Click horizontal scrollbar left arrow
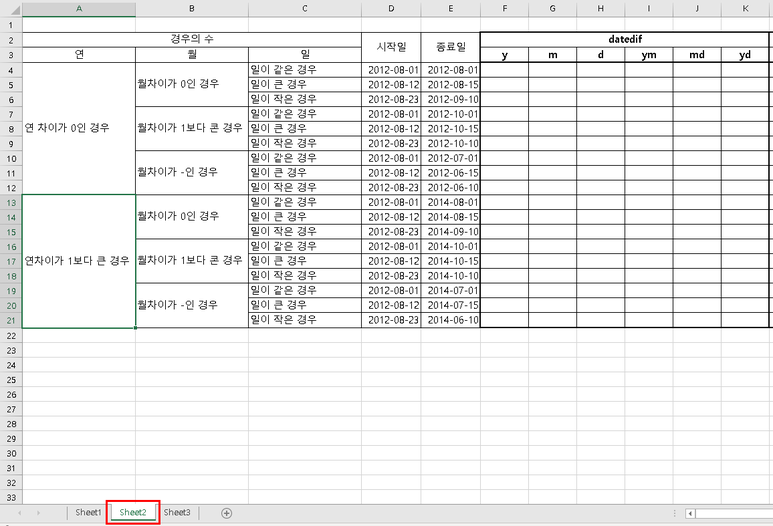The width and height of the screenshot is (773, 526). 690,514
